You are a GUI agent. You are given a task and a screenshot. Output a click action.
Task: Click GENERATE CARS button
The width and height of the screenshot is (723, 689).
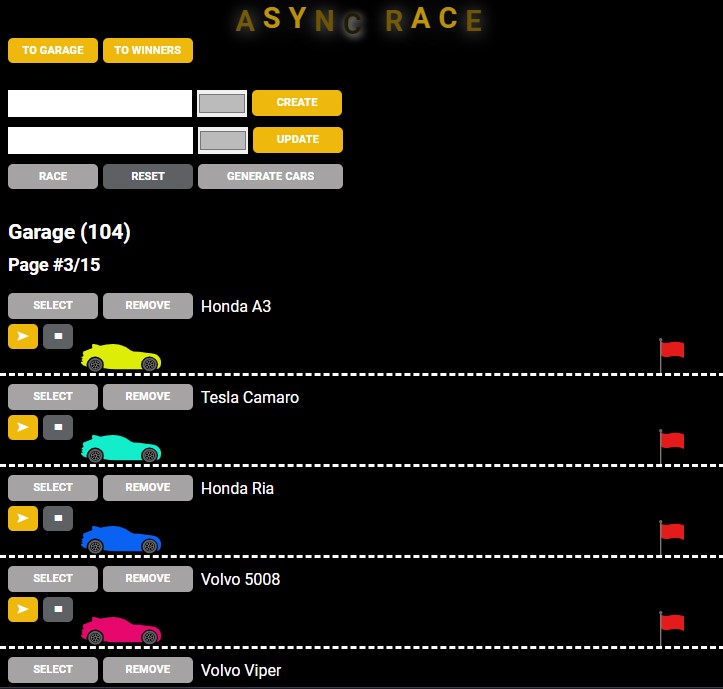coord(270,176)
